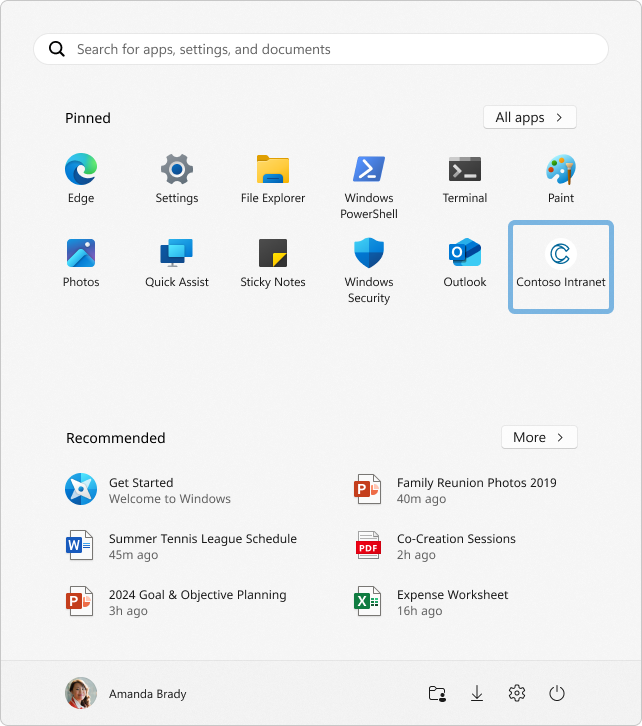This screenshot has height=726, width=642.
Task: Expand the All apps list
Action: pos(529,118)
